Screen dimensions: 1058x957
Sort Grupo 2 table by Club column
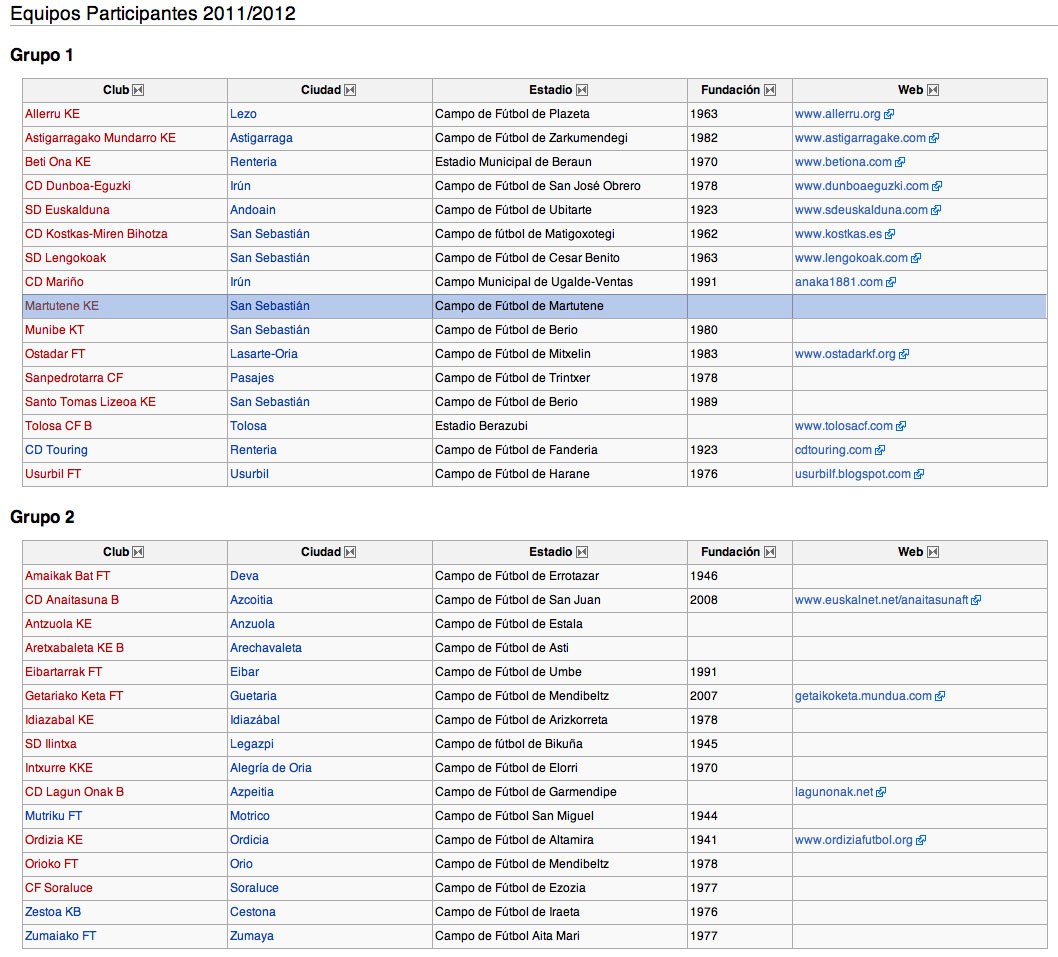pos(138,552)
